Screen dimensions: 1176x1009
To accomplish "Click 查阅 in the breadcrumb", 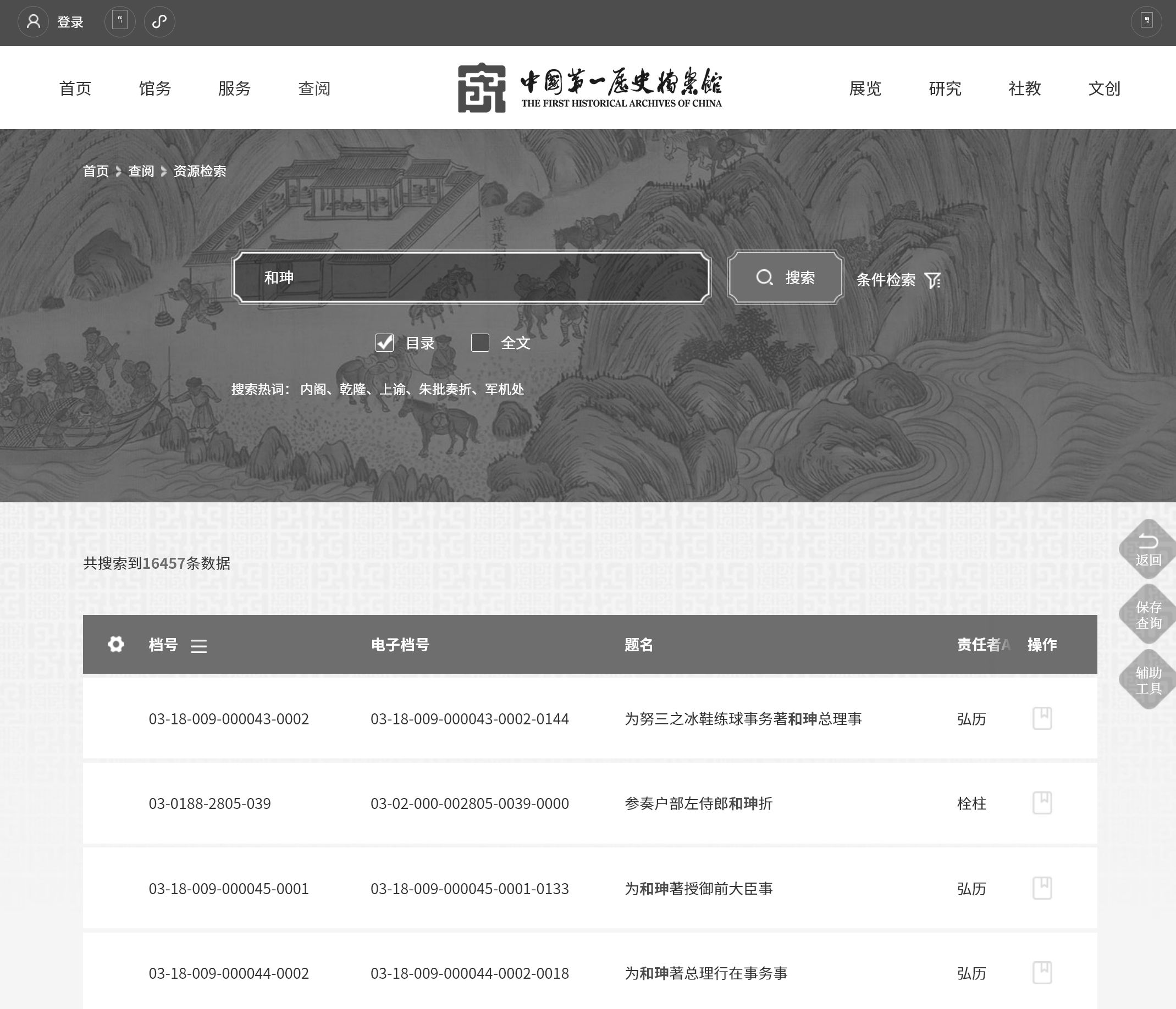I will [141, 171].
